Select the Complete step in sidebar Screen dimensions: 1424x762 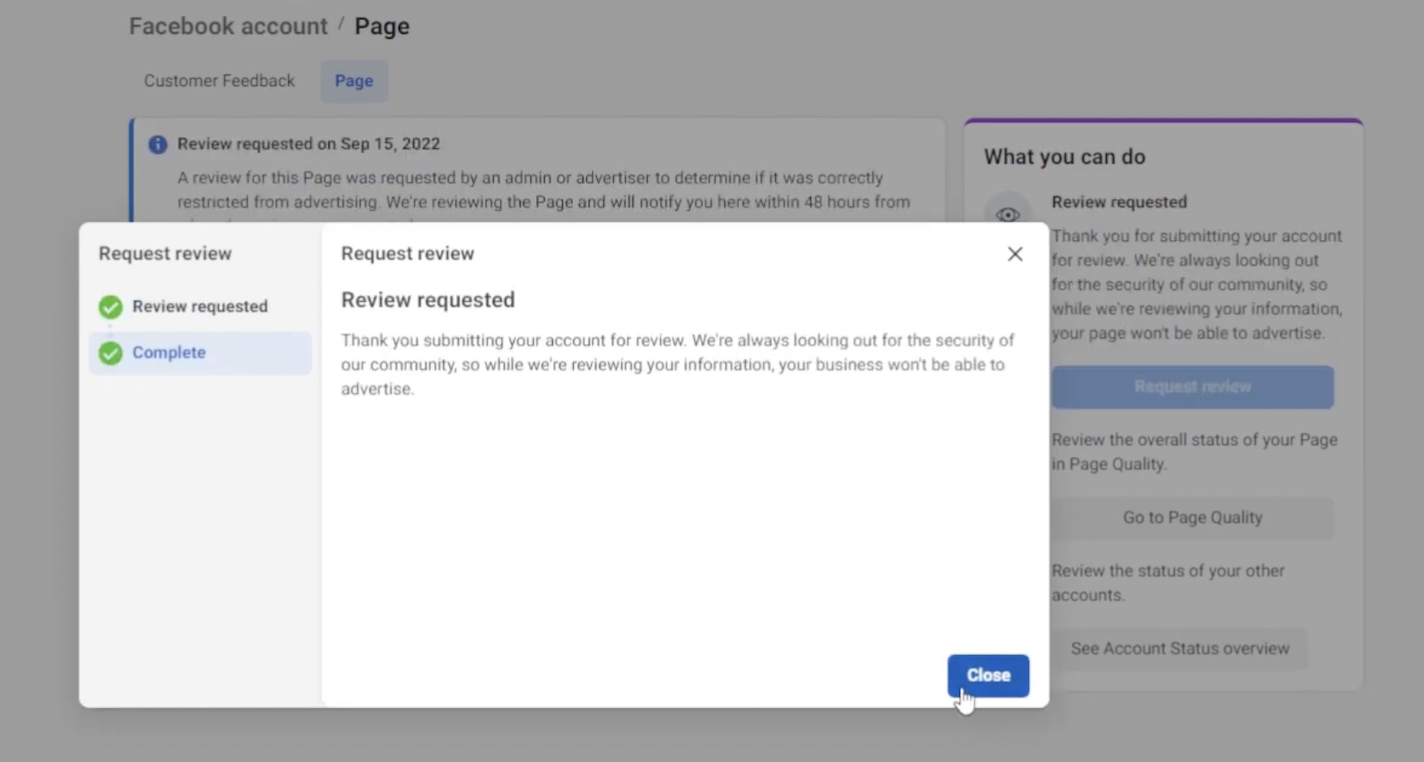point(200,353)
